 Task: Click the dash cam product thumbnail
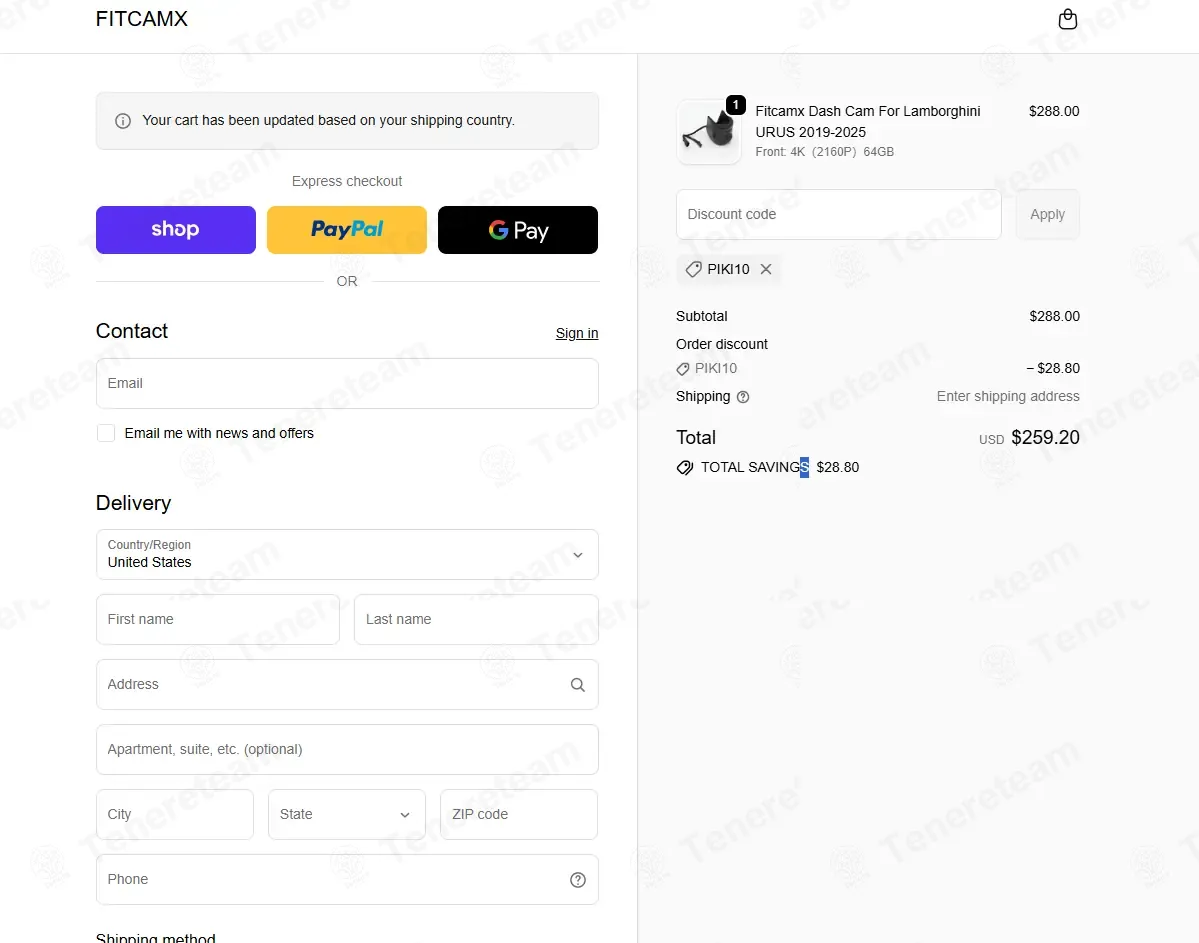click(709, 132)
